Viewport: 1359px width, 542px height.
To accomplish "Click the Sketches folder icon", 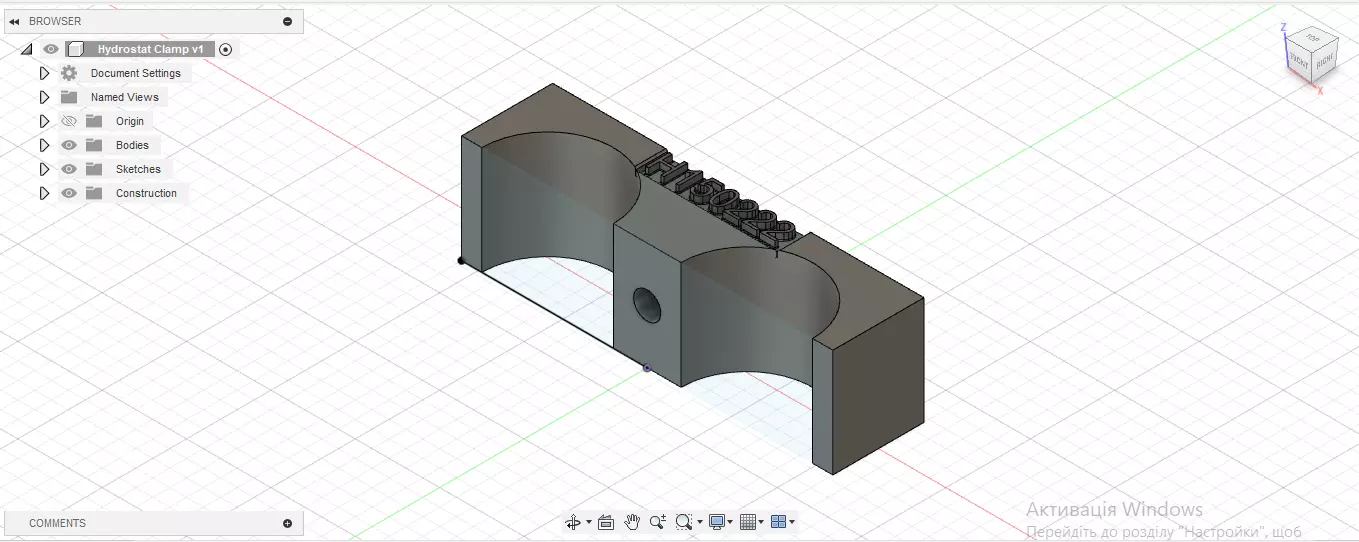I will click(94, 169).
